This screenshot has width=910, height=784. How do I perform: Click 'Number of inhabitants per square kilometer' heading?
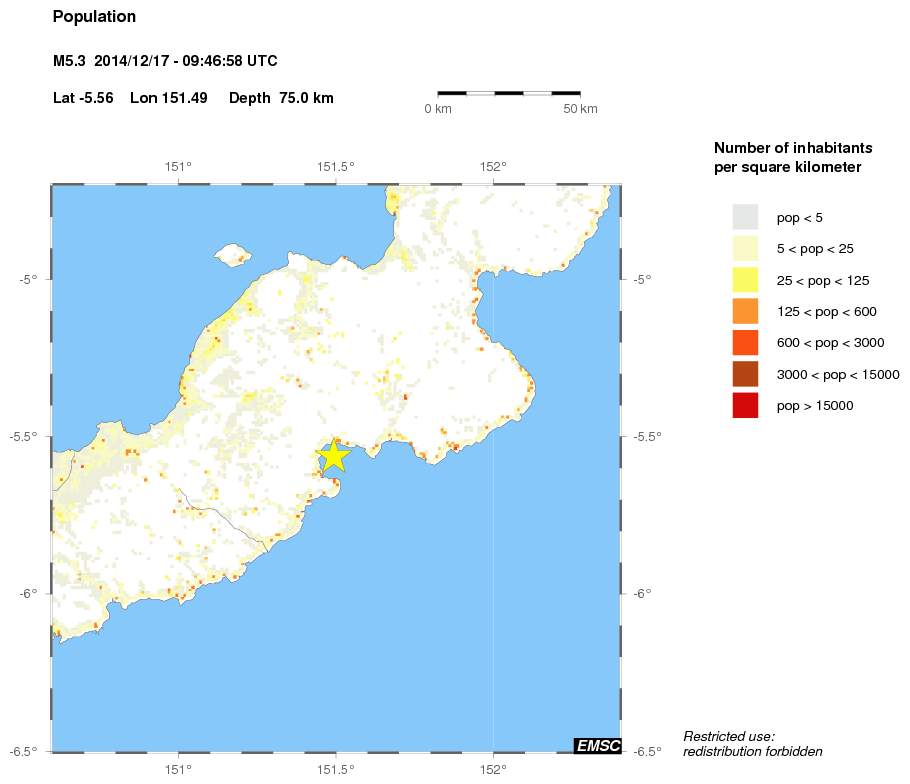coord(788,157)
